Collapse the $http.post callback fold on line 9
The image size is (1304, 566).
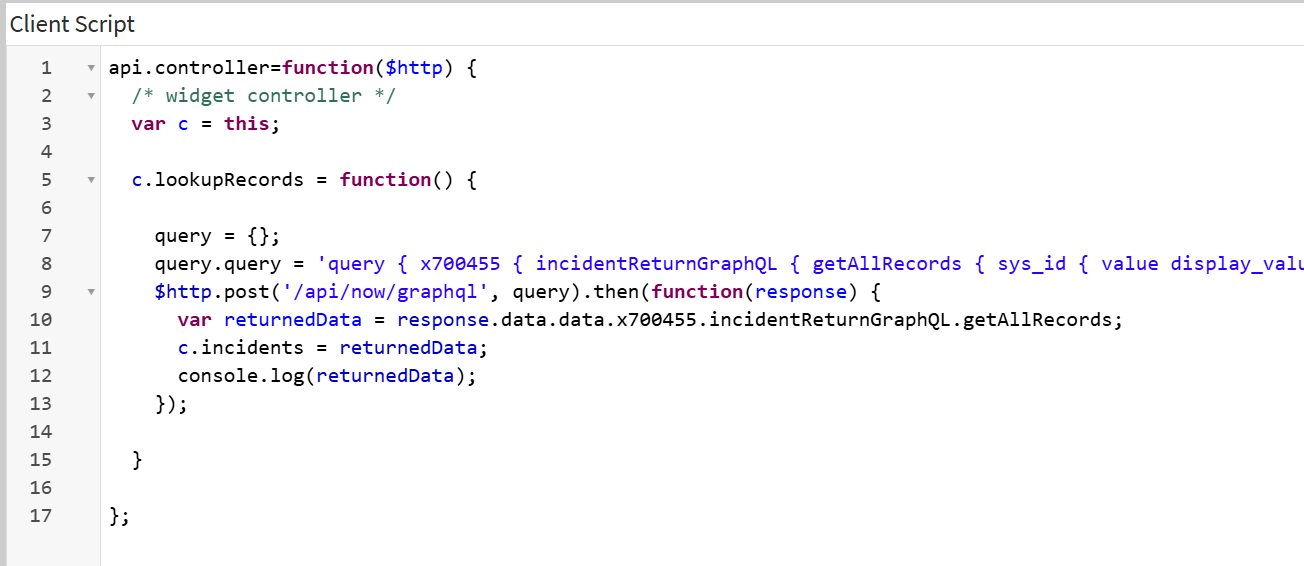tap(90, 292)
